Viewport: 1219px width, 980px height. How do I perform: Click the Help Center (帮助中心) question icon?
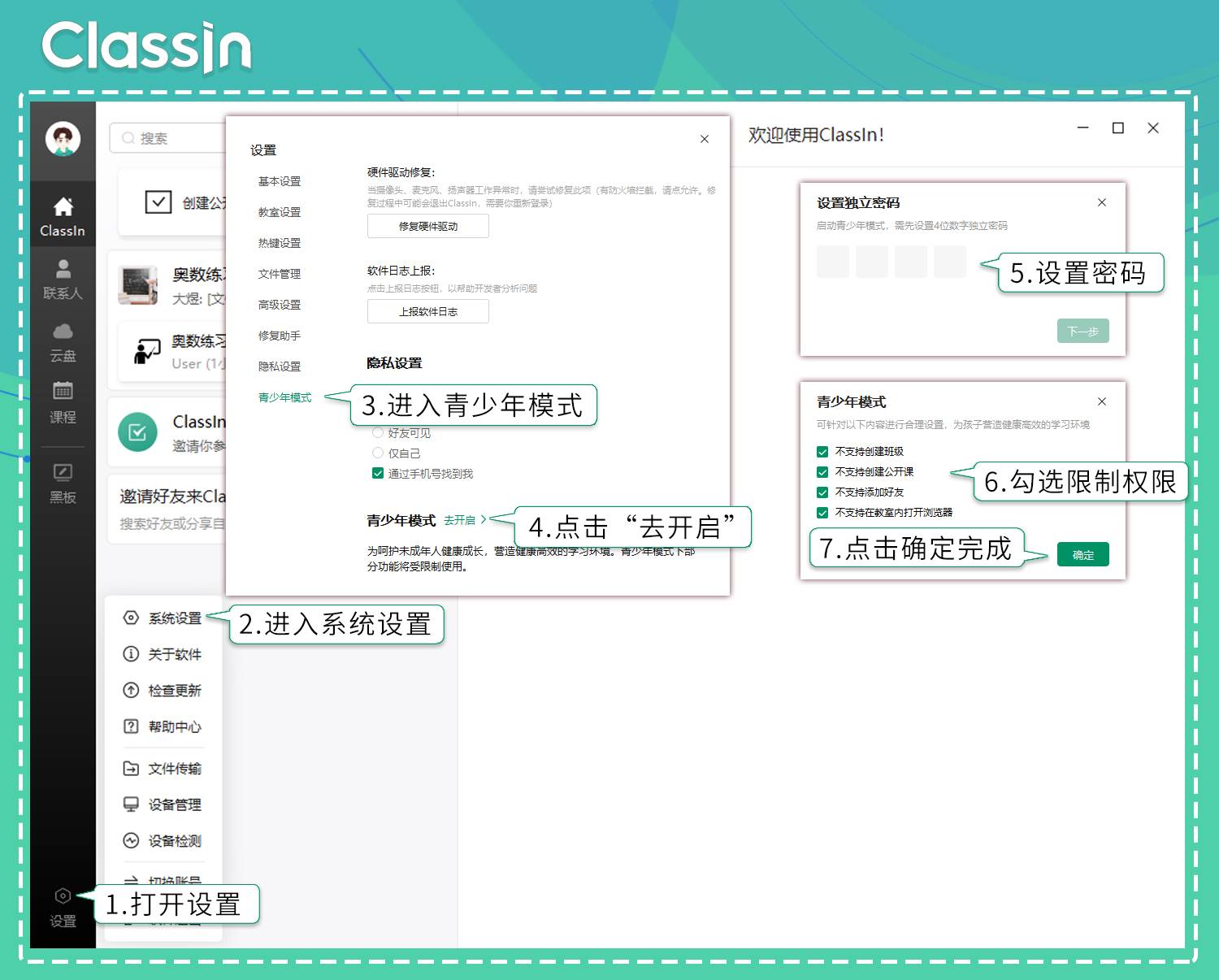click(x=131, y=726)
